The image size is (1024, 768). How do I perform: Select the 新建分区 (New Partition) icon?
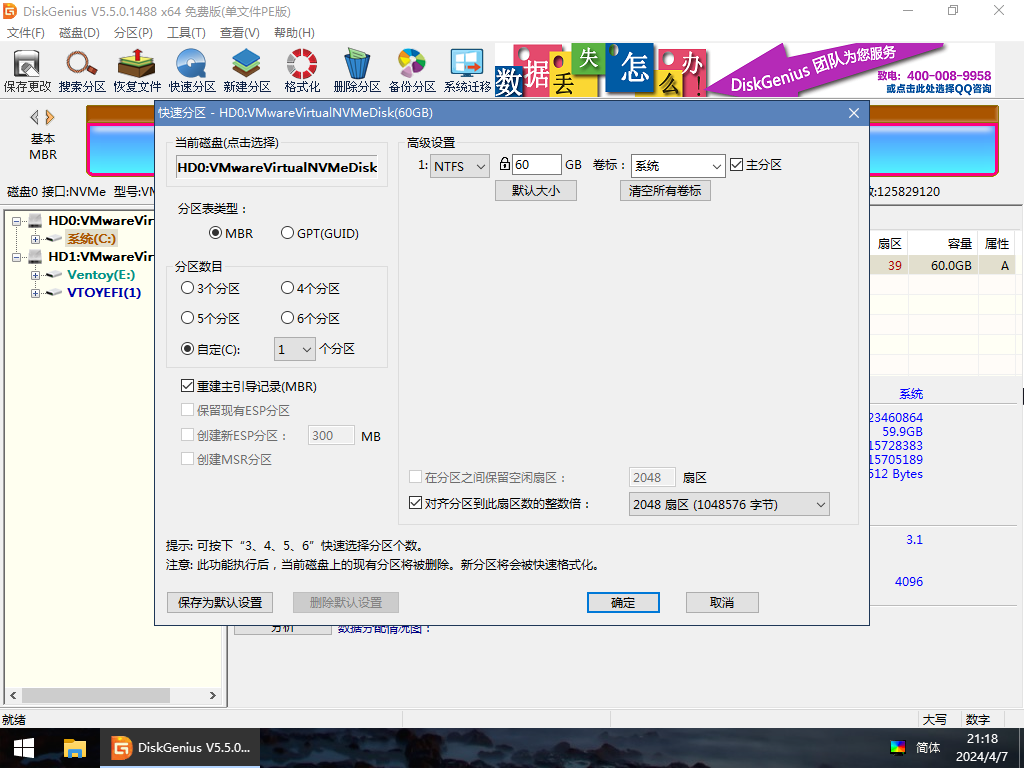coord(245,68)
